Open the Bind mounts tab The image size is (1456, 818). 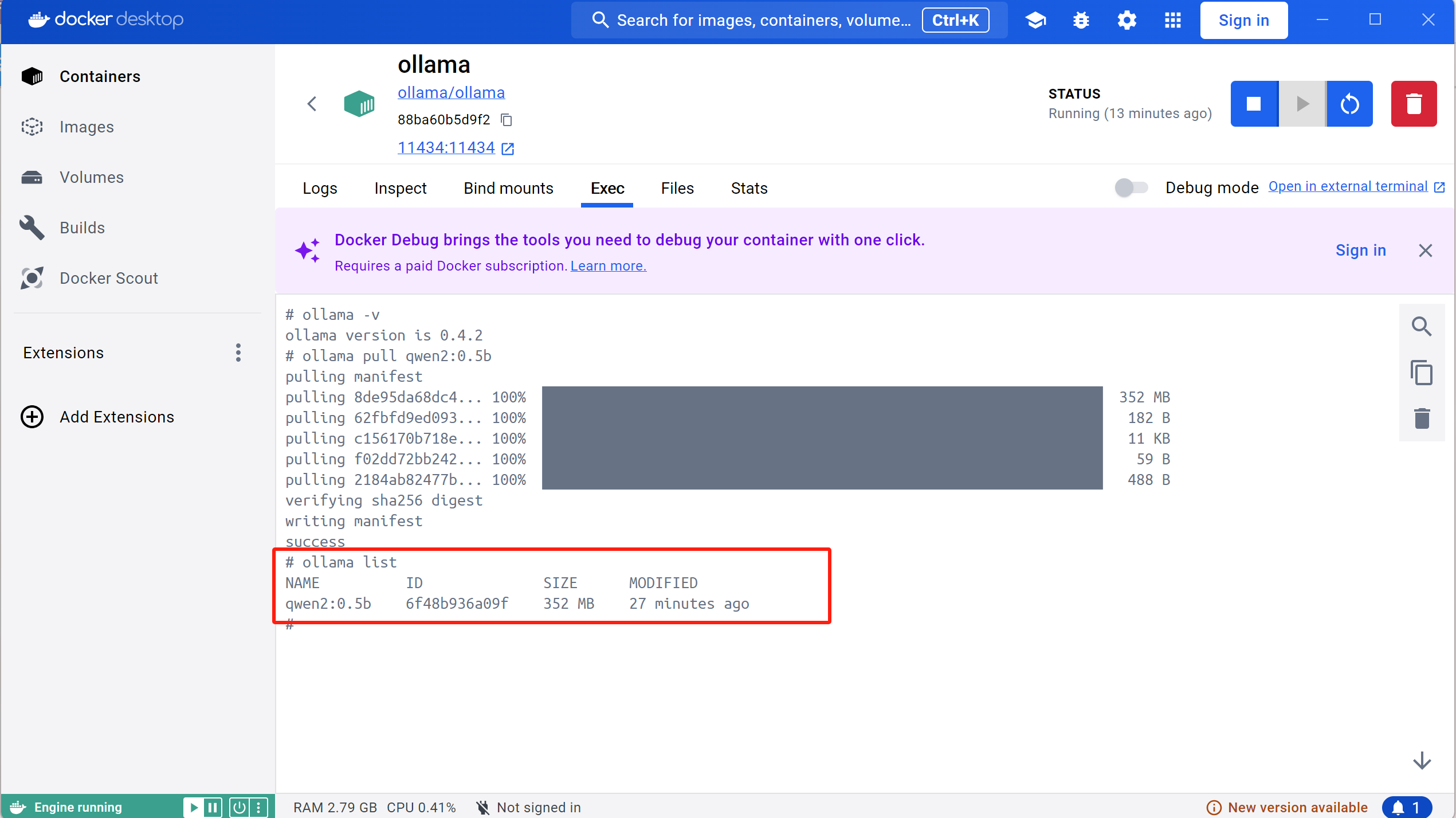(x=508, y=188)
